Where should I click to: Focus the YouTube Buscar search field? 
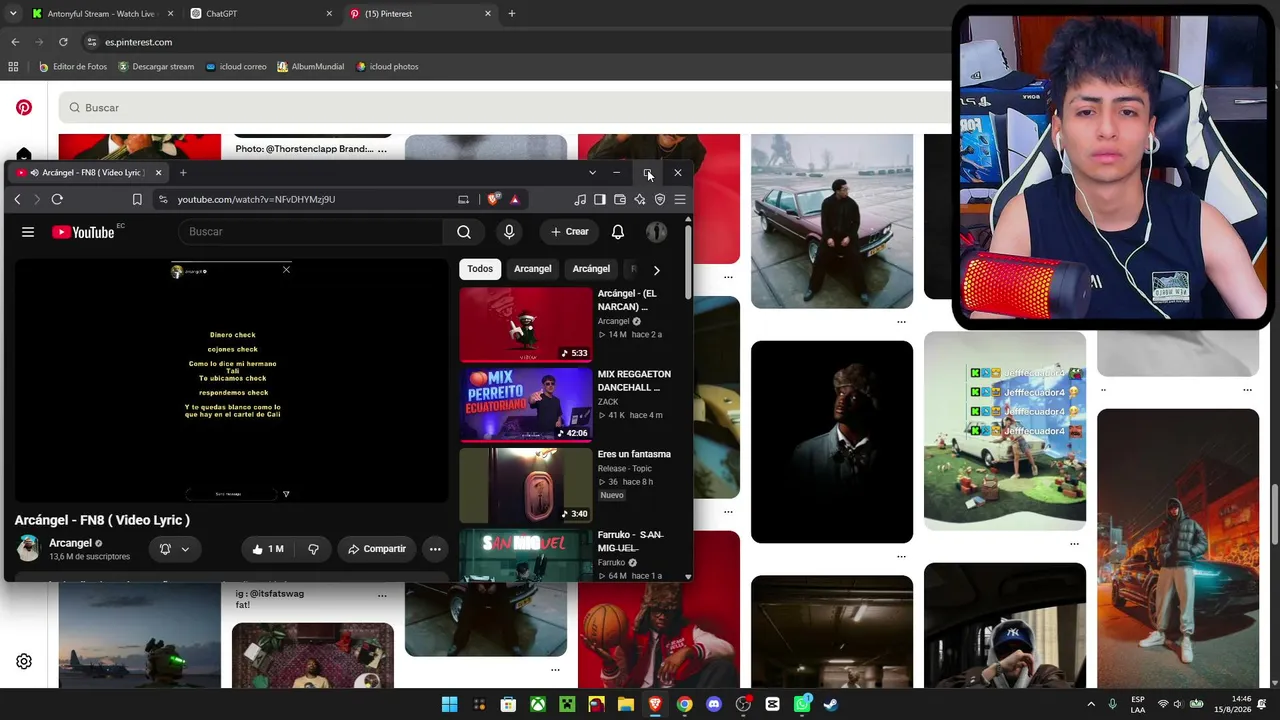pos(310,232)
